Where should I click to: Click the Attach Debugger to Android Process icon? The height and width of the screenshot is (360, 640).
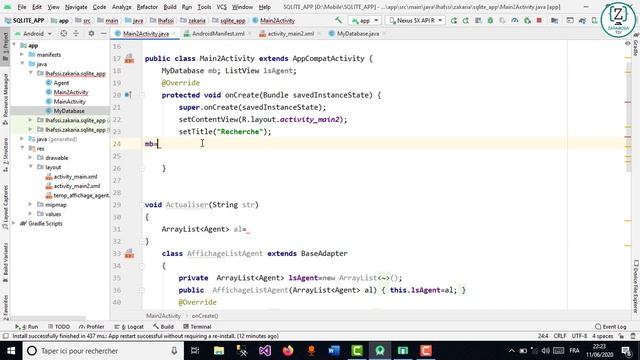click(x=527, y=20)
